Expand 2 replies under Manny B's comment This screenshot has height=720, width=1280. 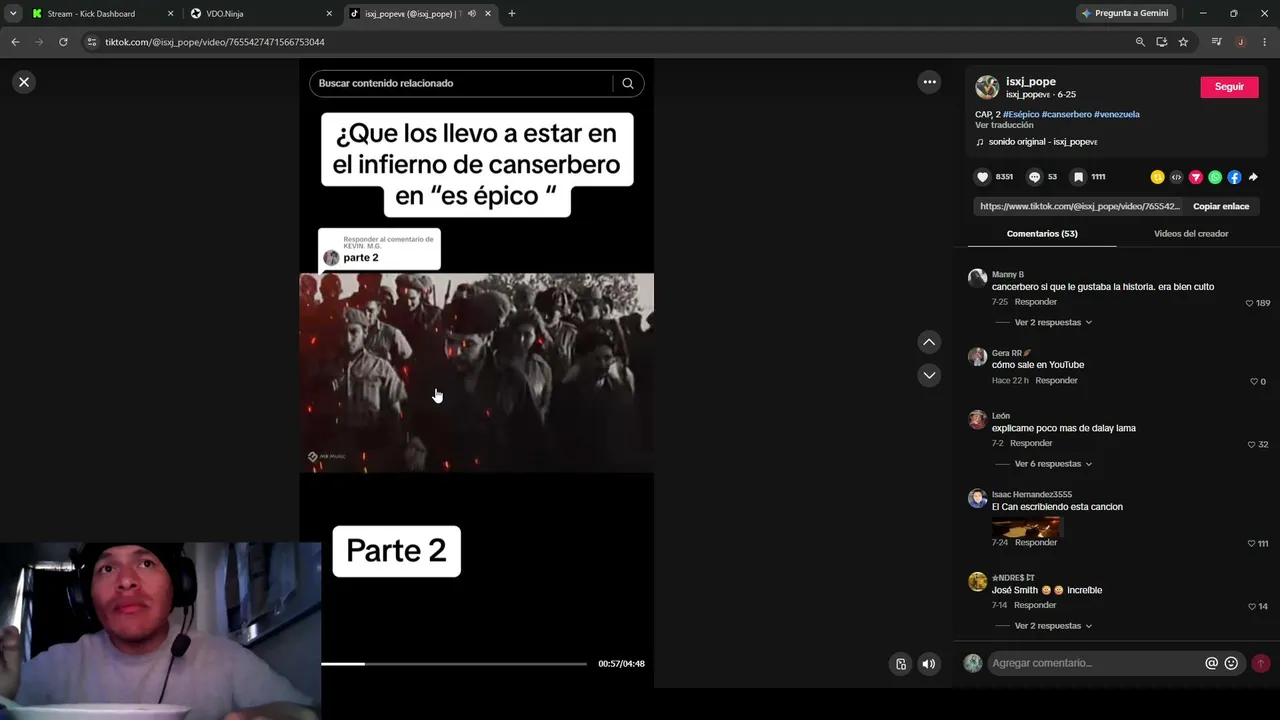coord(1053,322)
